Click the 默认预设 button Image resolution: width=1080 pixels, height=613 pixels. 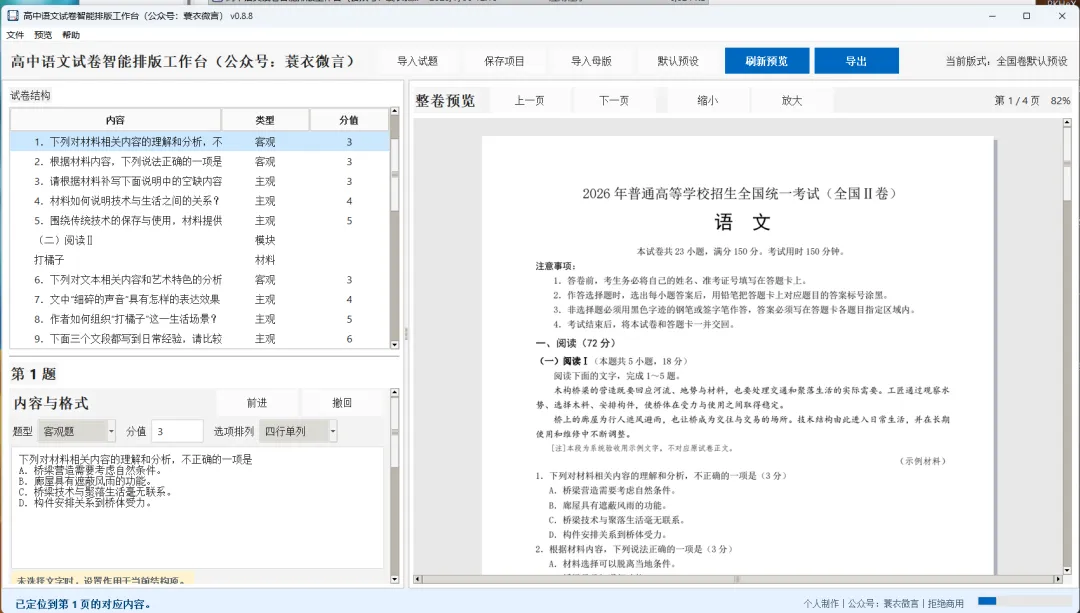coord(678,61)
